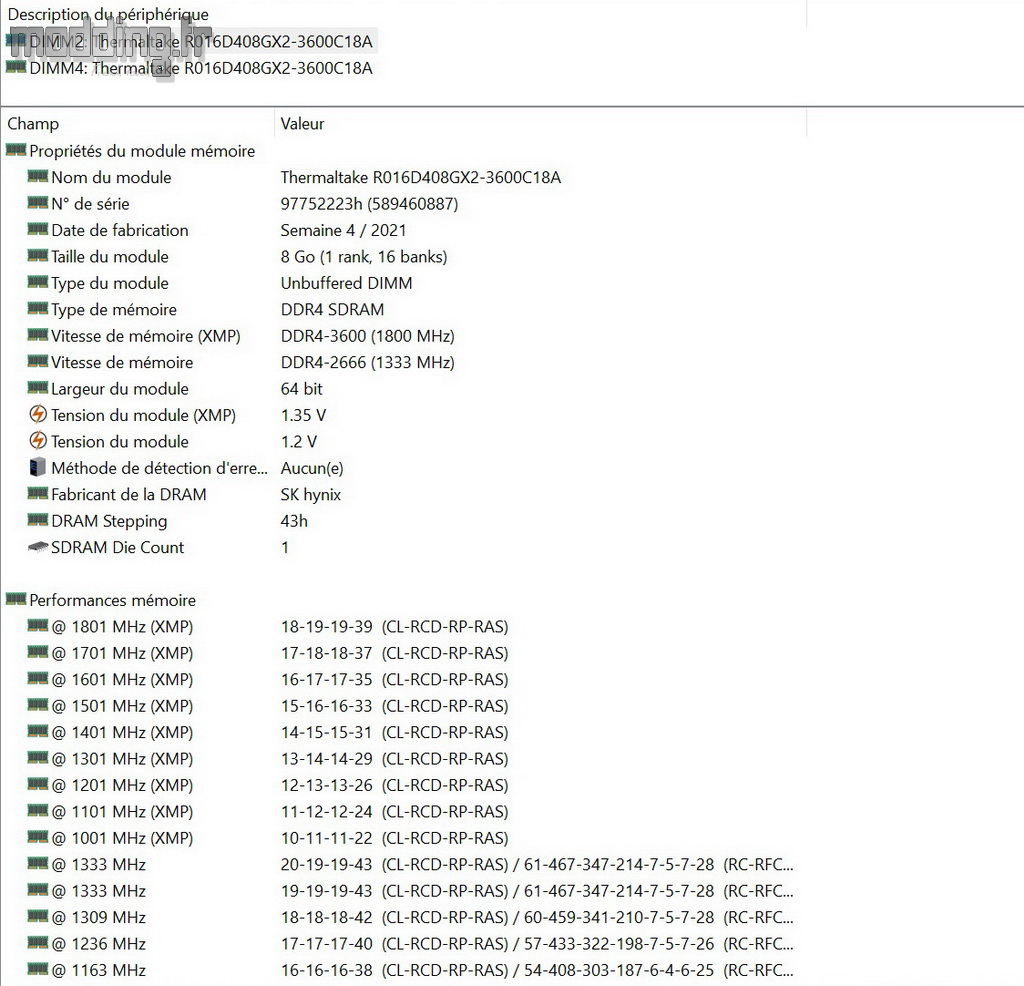Image resolution: width=1024 pixels, height=986 pixels.
Task: Select the @ 1101 MHz (XMP) row
Action: tap(122, 812)
